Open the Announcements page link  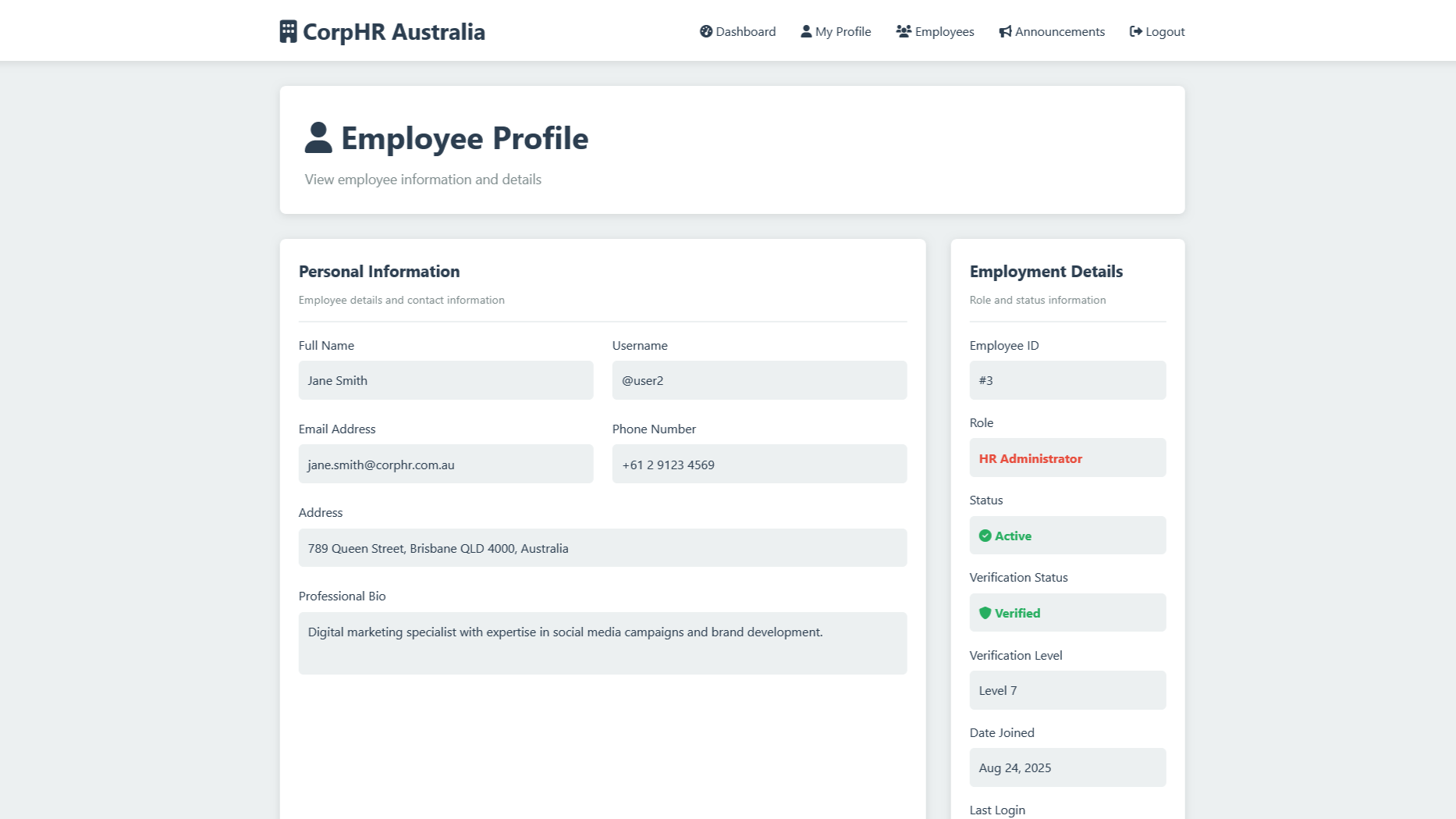tap(1052, 31)
